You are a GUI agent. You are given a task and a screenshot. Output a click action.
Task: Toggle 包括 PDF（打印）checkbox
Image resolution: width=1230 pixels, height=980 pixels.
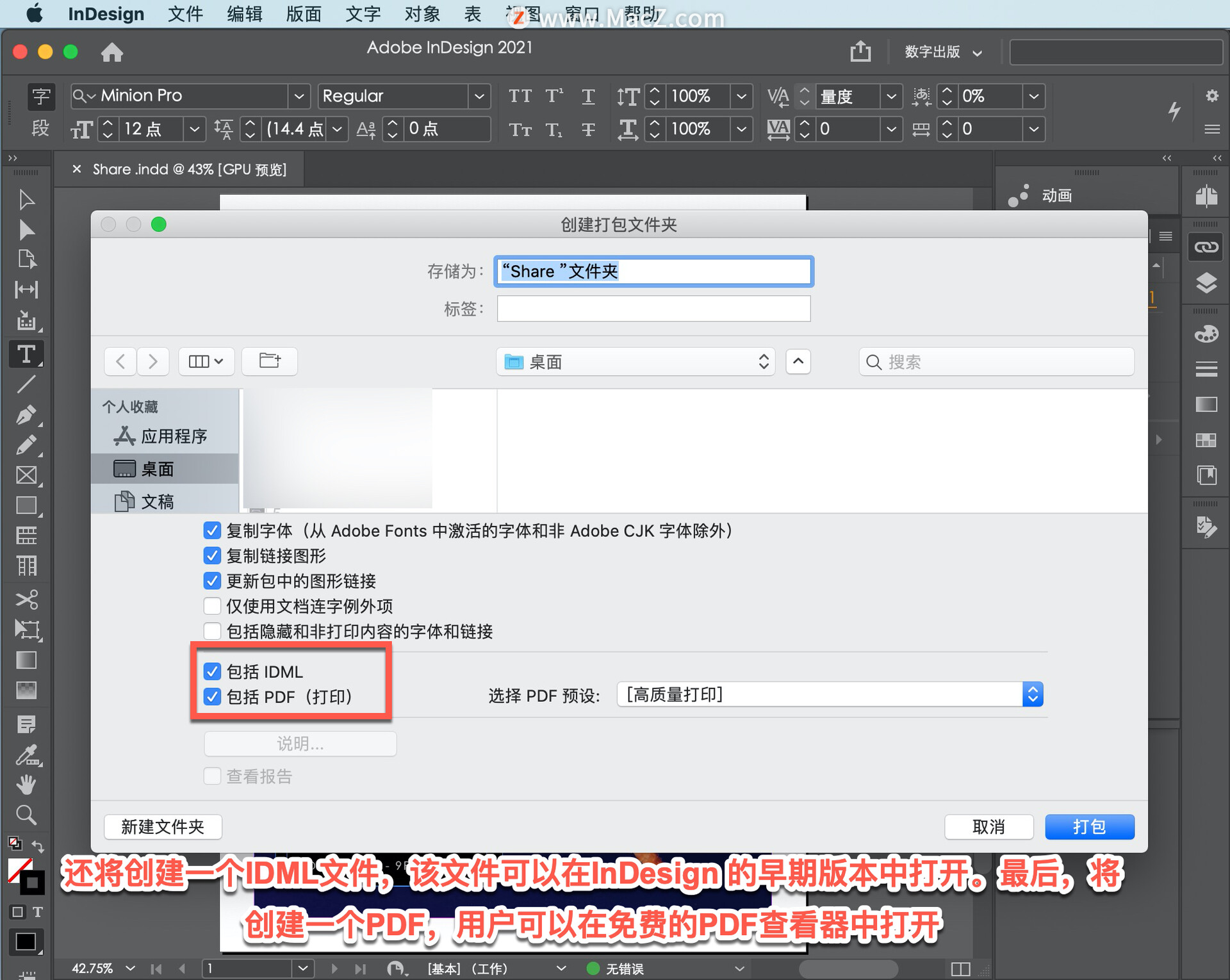pyautogui.click(x=212, y=696)
